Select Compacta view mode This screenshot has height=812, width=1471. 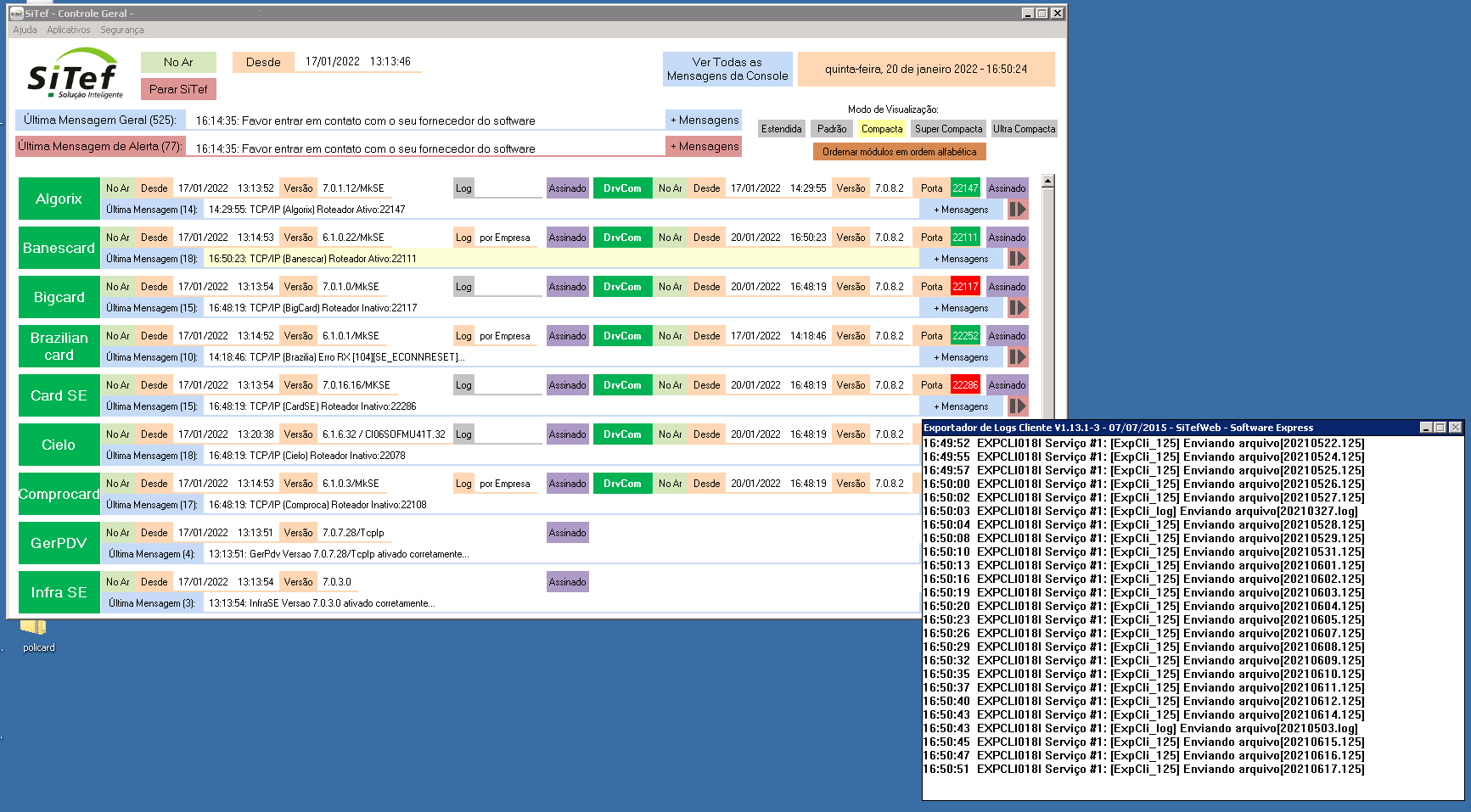(x=882, y=129)
